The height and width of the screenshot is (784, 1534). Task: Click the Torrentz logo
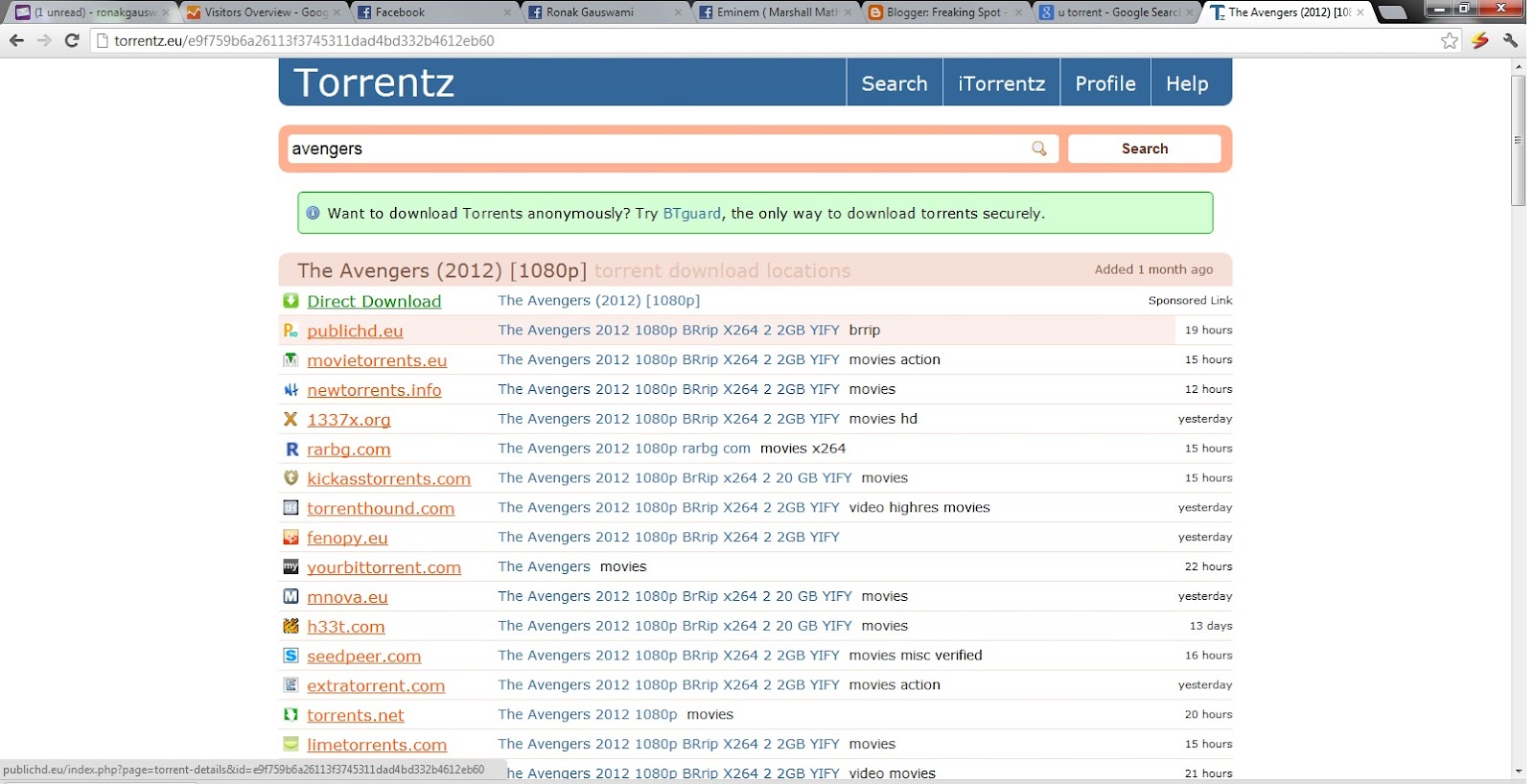pyautogui.click(x=374, y=83)
